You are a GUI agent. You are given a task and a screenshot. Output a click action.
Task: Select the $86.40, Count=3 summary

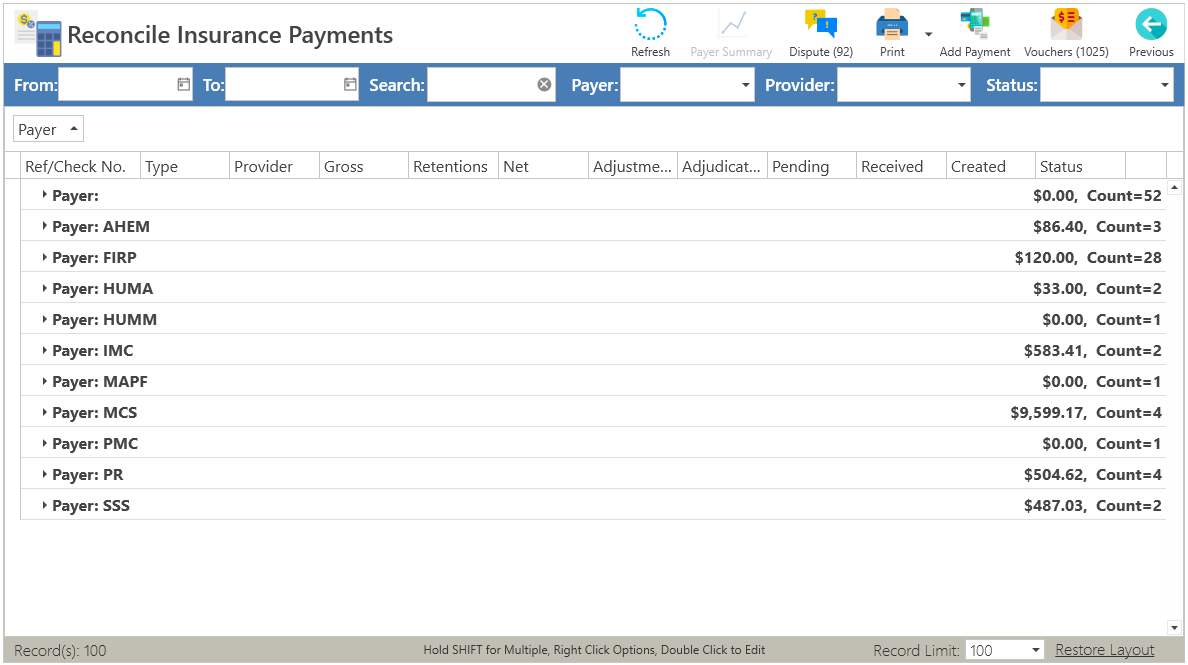pos(1097,226)
